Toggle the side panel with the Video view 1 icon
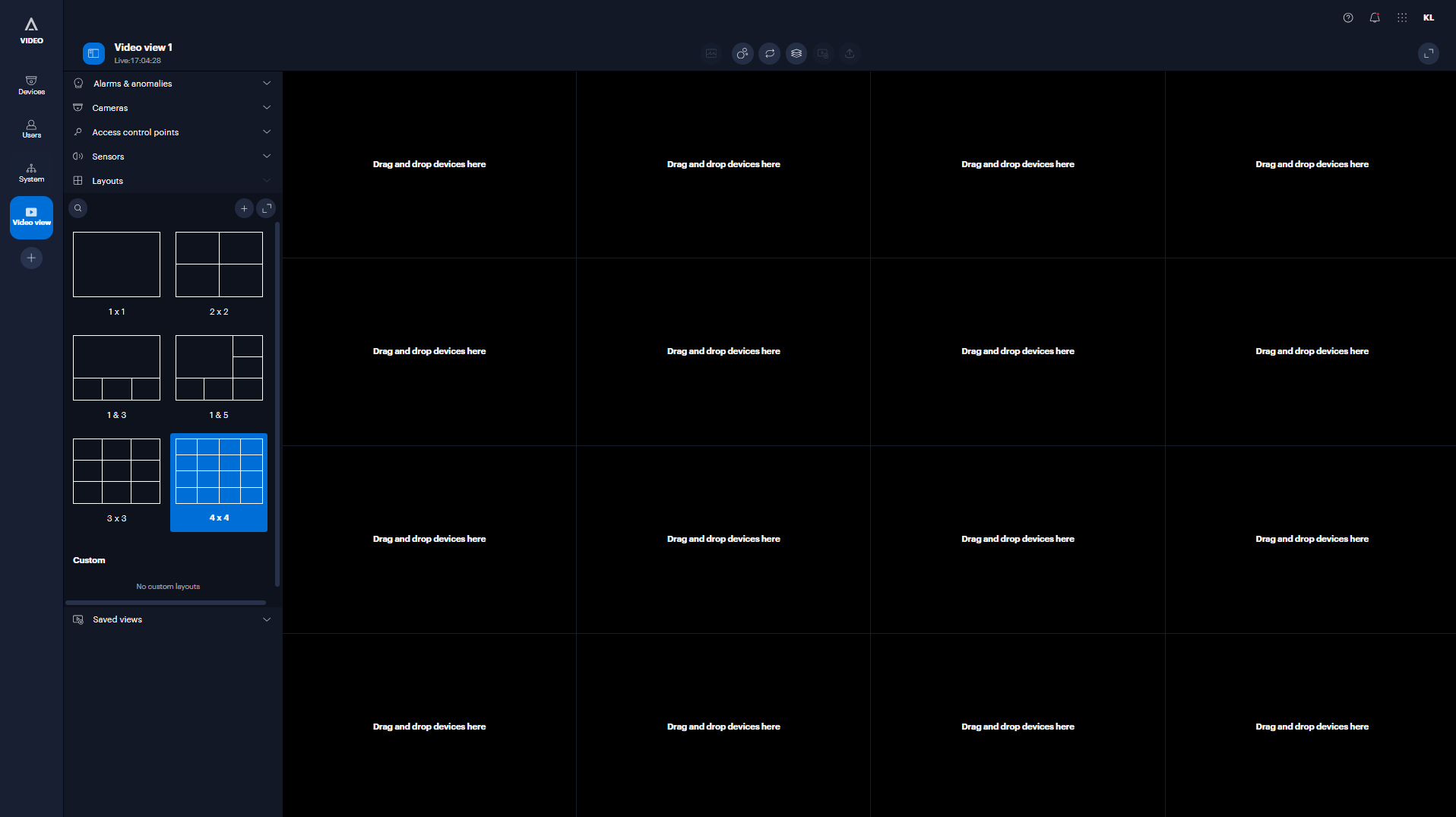This screenshot has width=1456, height=817. (x=93, y=53)
